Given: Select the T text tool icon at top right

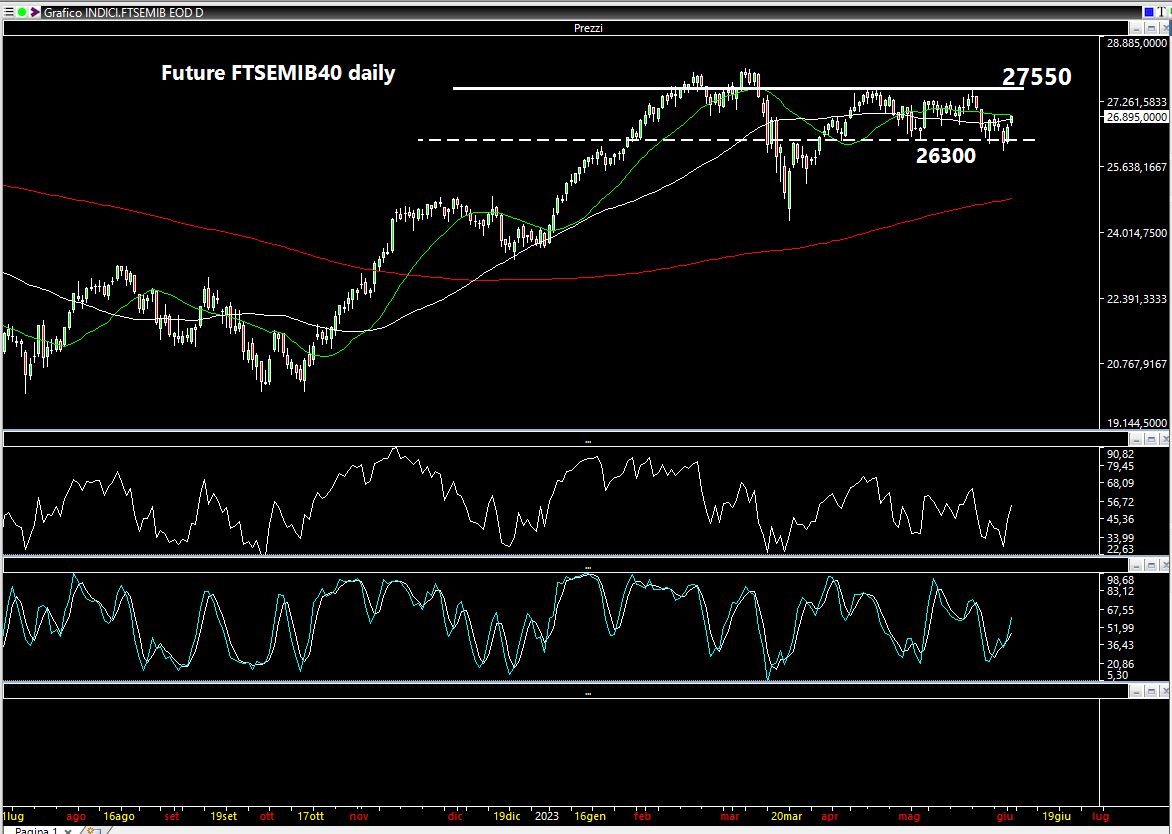Looking at the screenshot, I should (x=1161, y=12).
